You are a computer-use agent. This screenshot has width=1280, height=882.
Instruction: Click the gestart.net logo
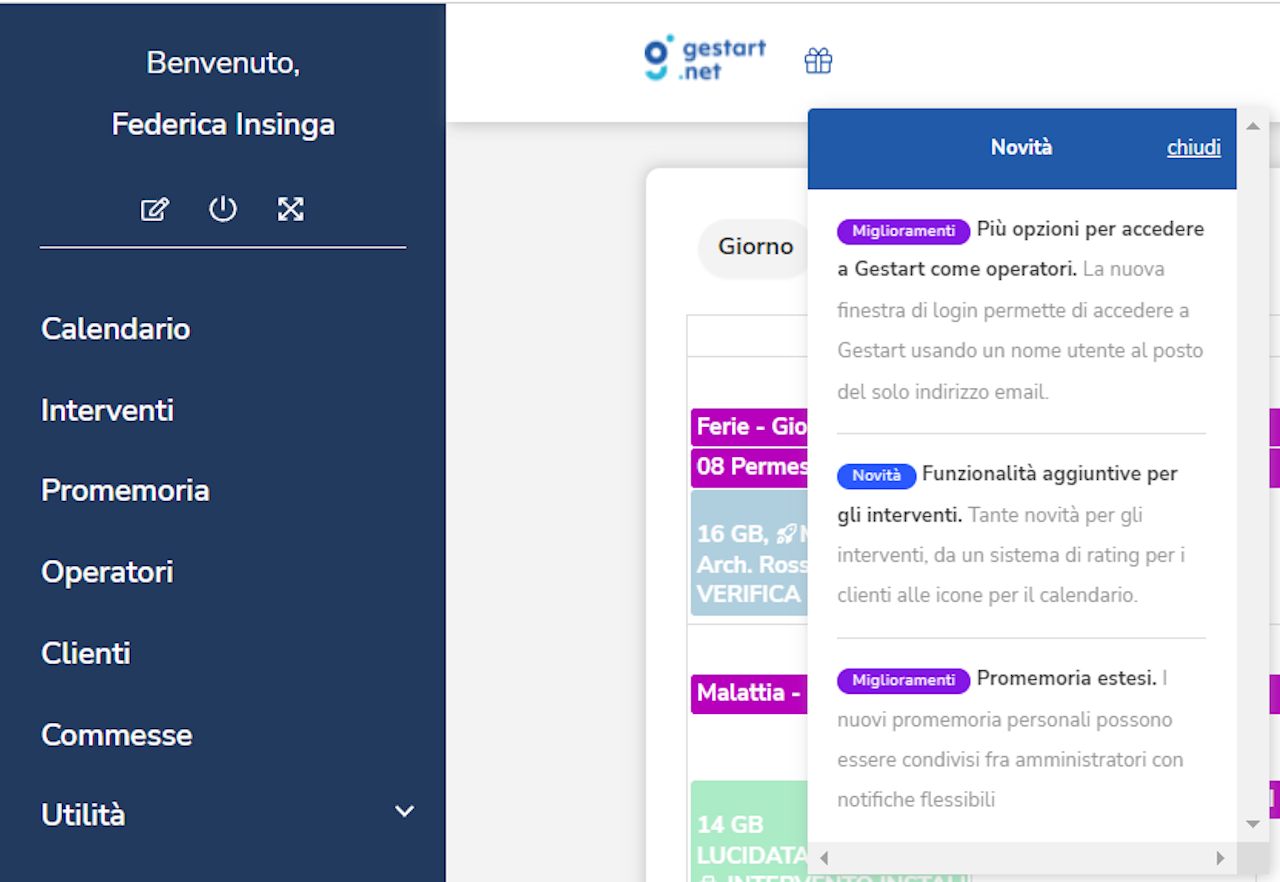703,57
